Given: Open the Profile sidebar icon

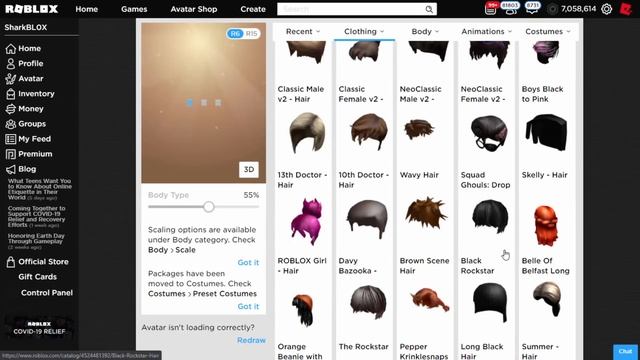Looking at the screenshot, I should [11, 64].
